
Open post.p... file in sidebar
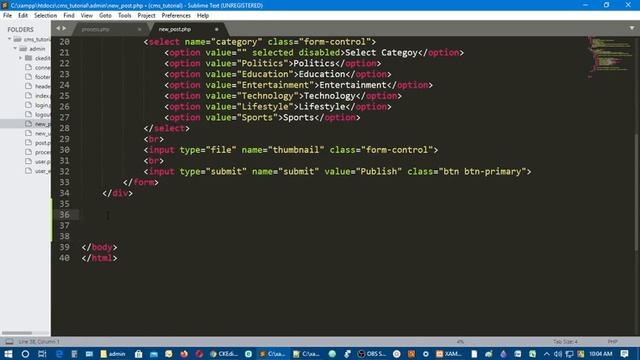tap(42, 142)
